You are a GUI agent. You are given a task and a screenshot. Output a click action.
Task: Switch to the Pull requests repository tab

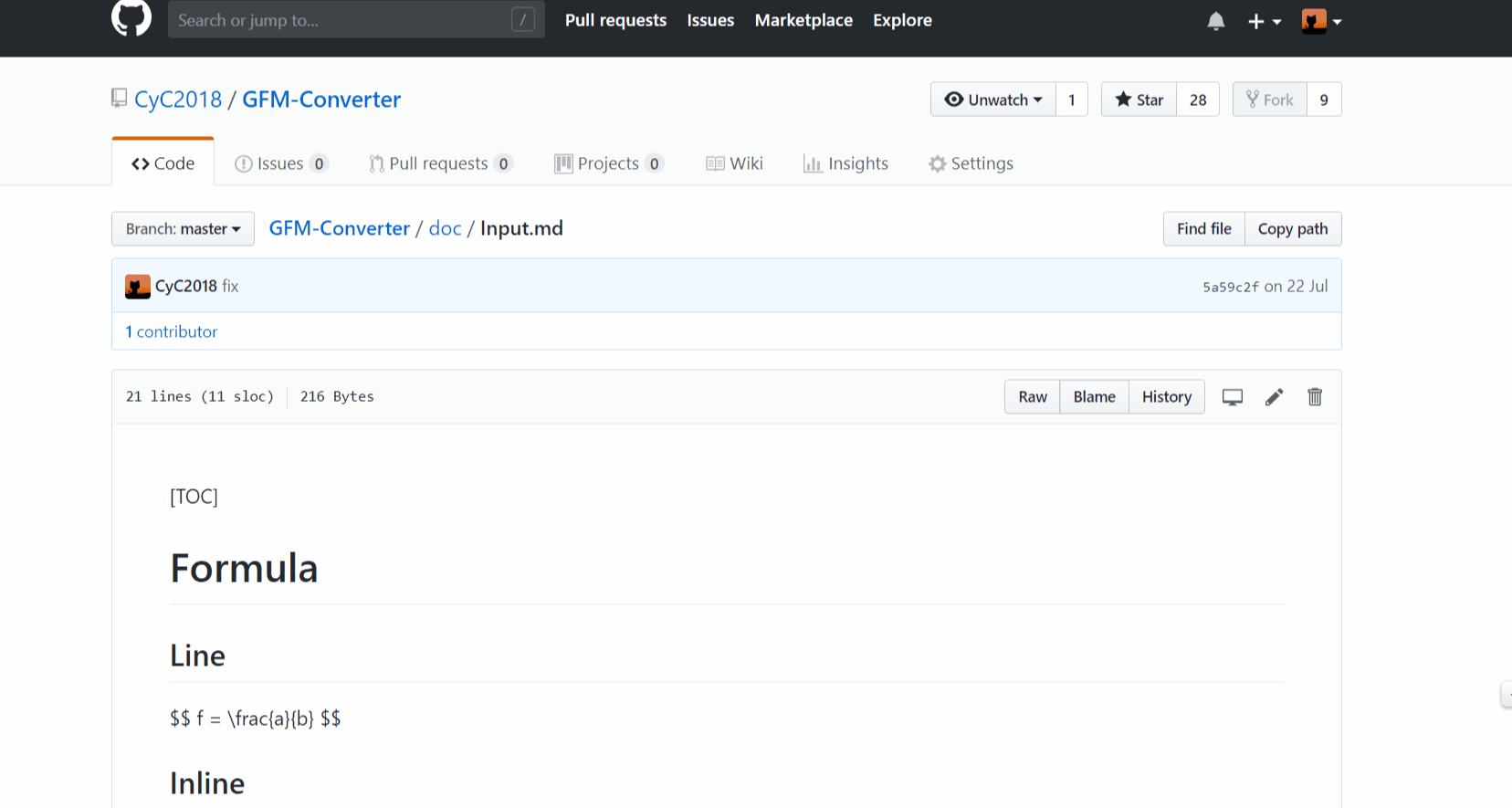coord(441,163)
